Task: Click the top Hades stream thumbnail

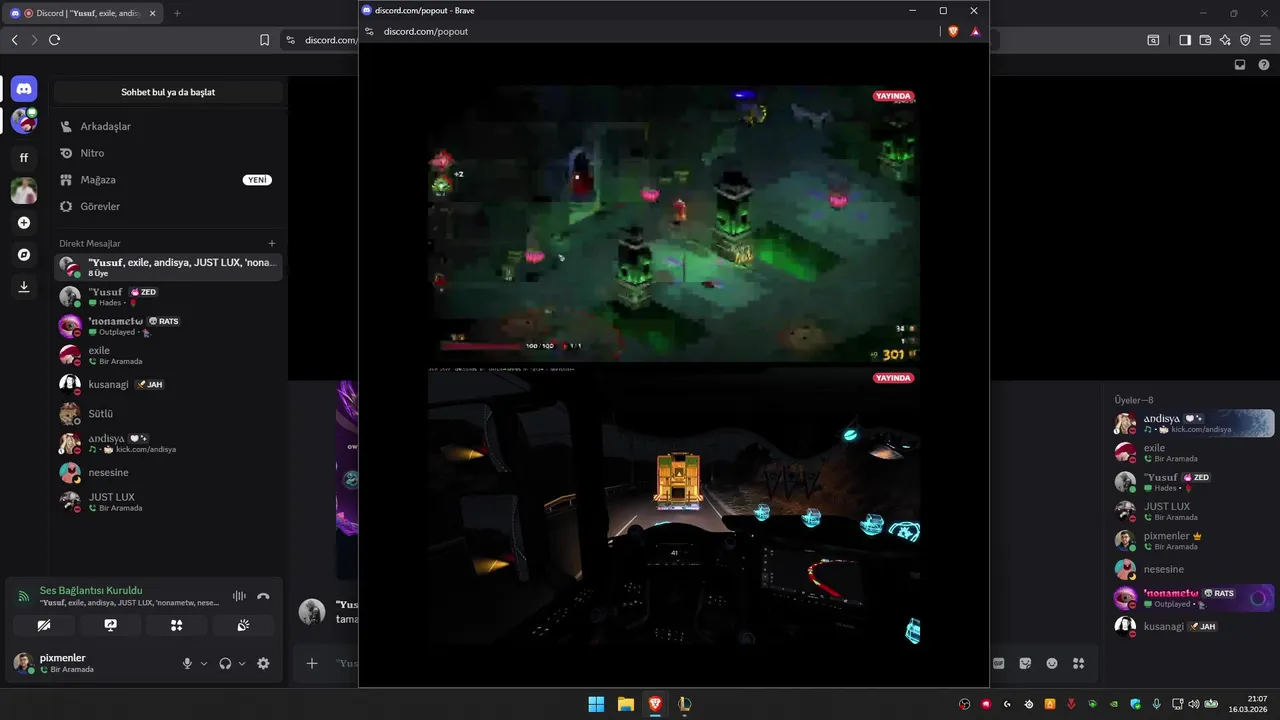Action: [x=674, y=222]
